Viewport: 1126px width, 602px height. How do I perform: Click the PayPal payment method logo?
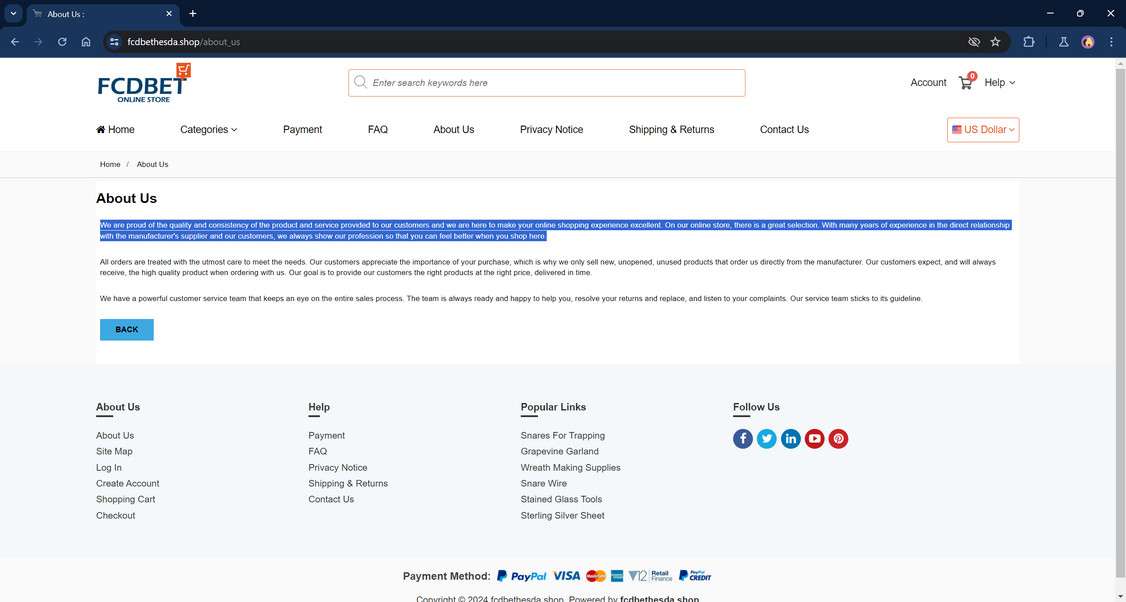pos(522,576)
